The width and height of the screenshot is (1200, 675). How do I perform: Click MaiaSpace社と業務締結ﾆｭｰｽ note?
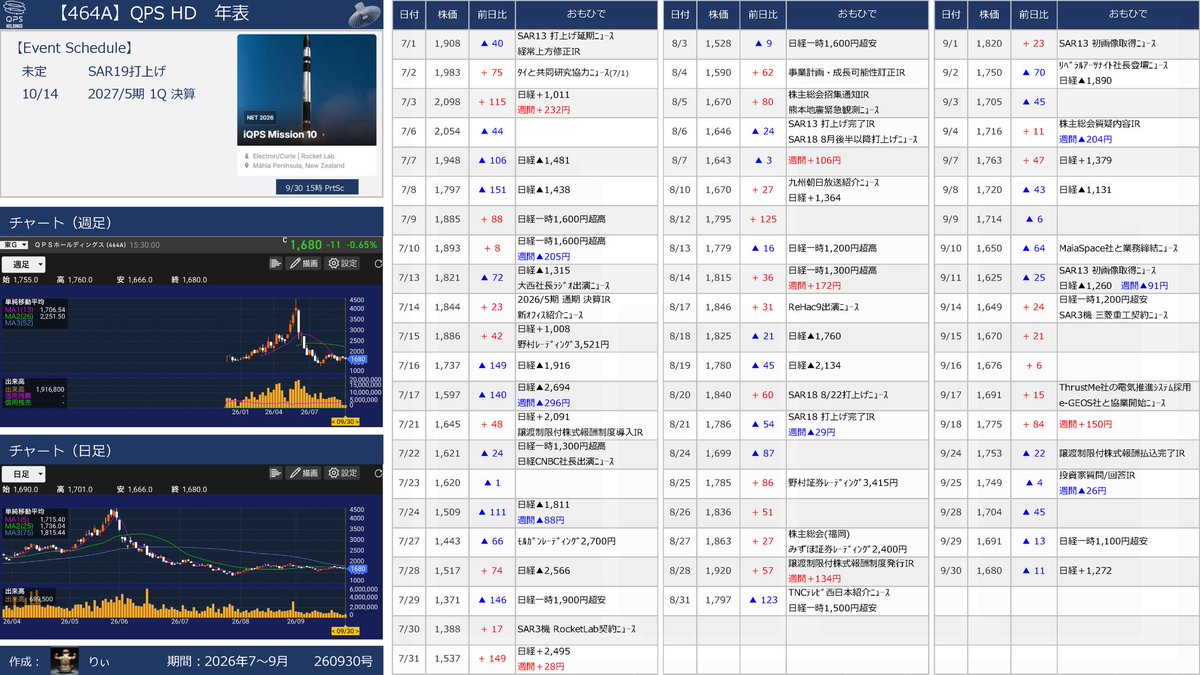[x=1119, y=247]
